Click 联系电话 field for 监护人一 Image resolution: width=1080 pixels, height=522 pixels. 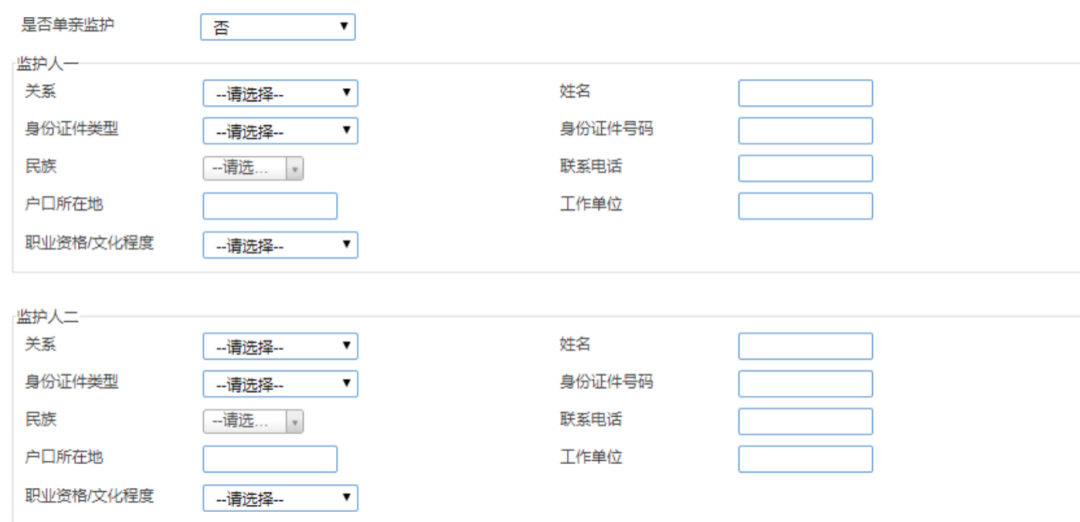[805, 168]
